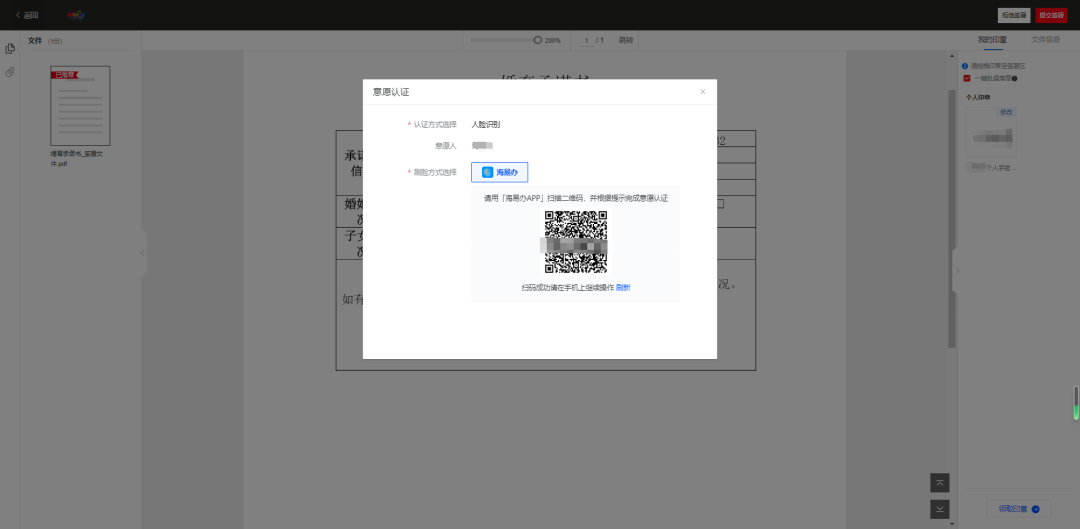The height and width of the screenshot is (529, 1080).
Task: Adjust the zoom slider handle at 200%
Action: click(x=538, y=40)
